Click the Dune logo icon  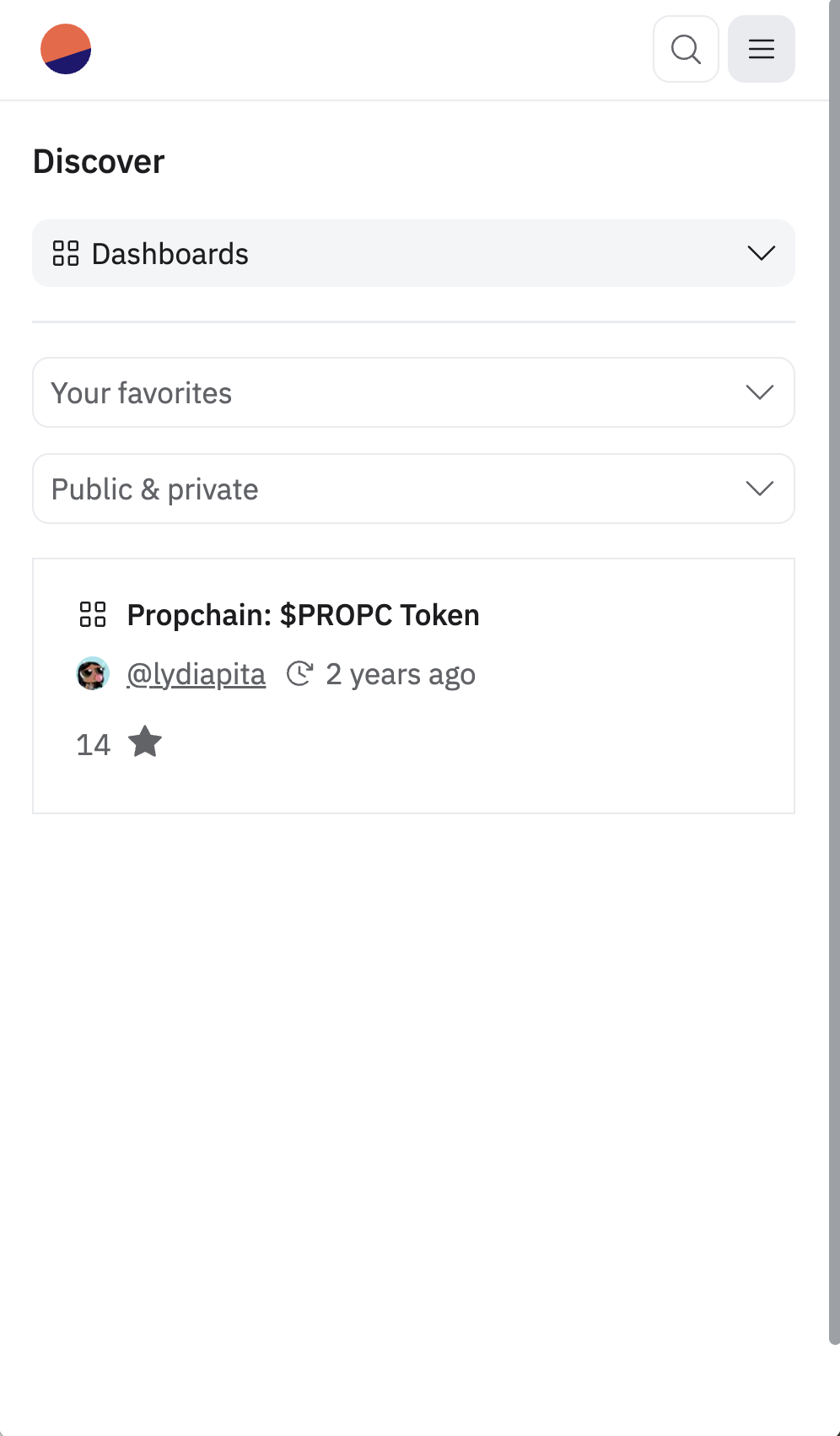(66, 49)
